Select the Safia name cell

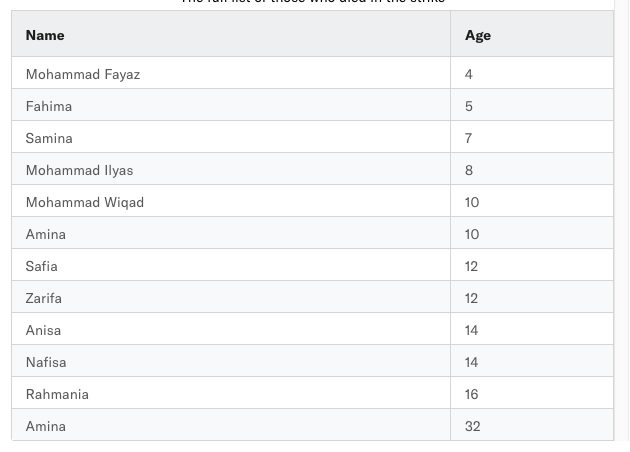pyautogui.click(x=231, y=265)
